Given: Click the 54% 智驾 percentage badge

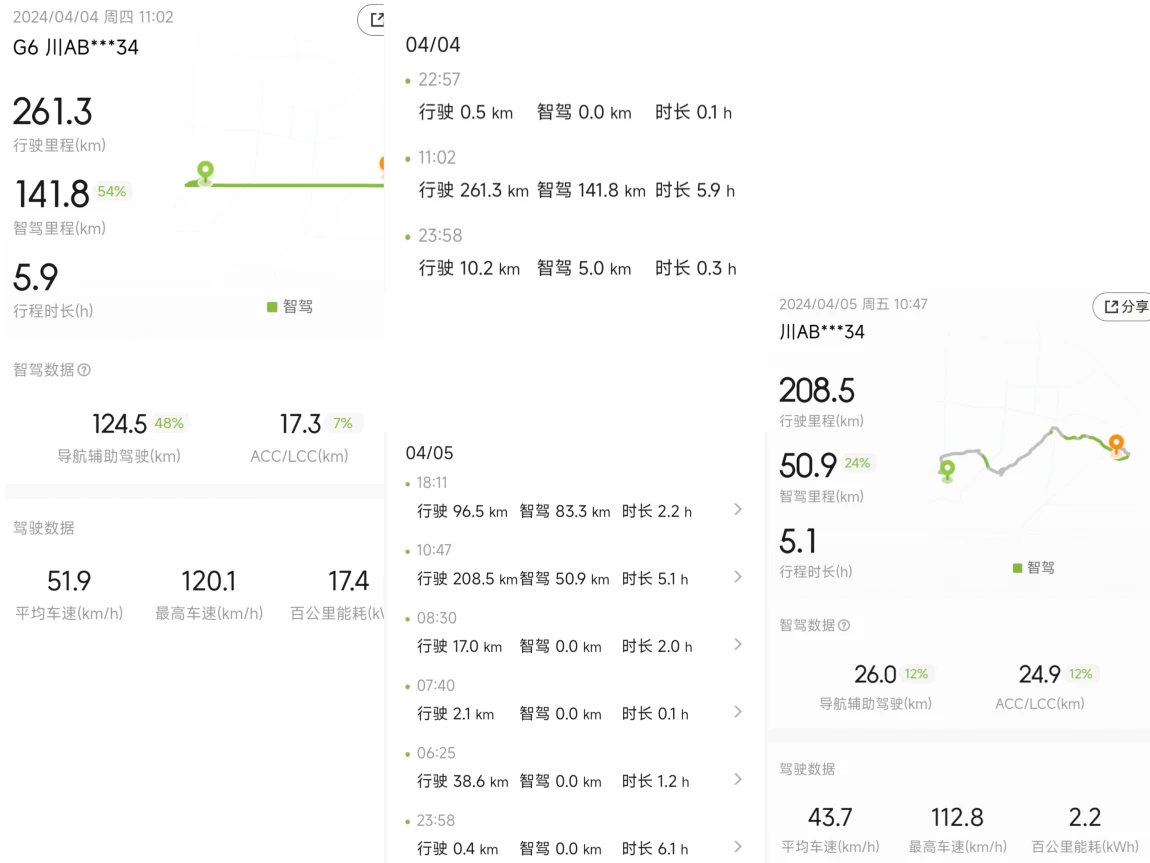Looking at the screenshot, I should coord(112,191).
